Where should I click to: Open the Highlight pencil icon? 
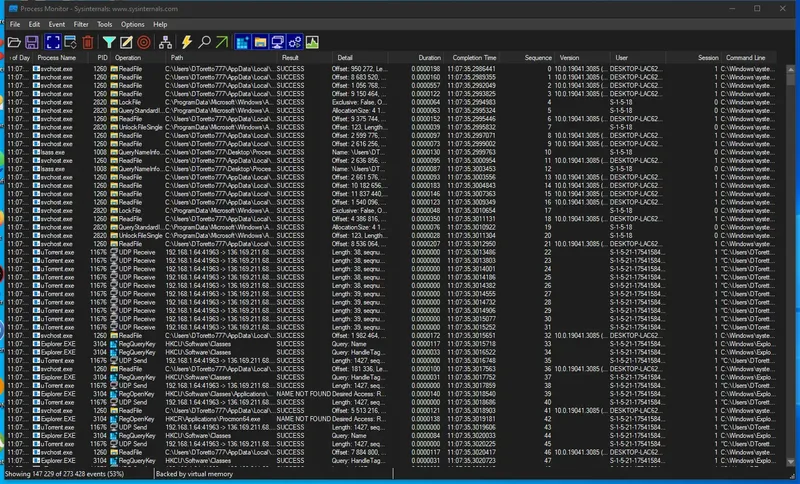[x=127, y=42]
